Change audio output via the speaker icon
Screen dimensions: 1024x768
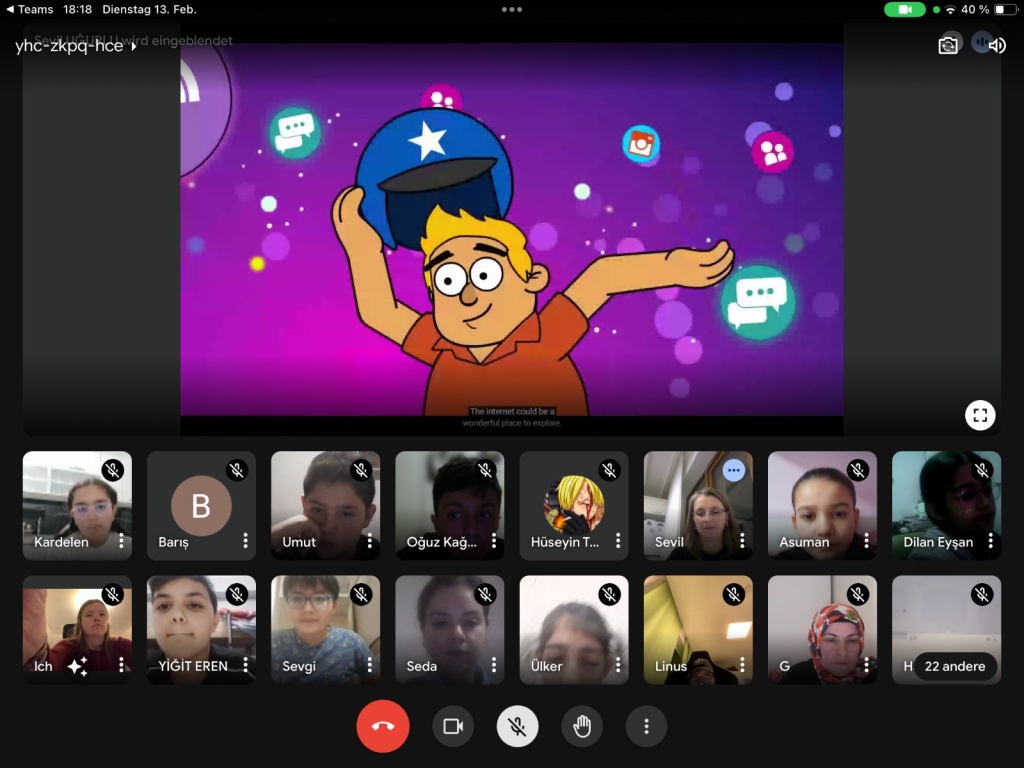[x=996, y=45]
